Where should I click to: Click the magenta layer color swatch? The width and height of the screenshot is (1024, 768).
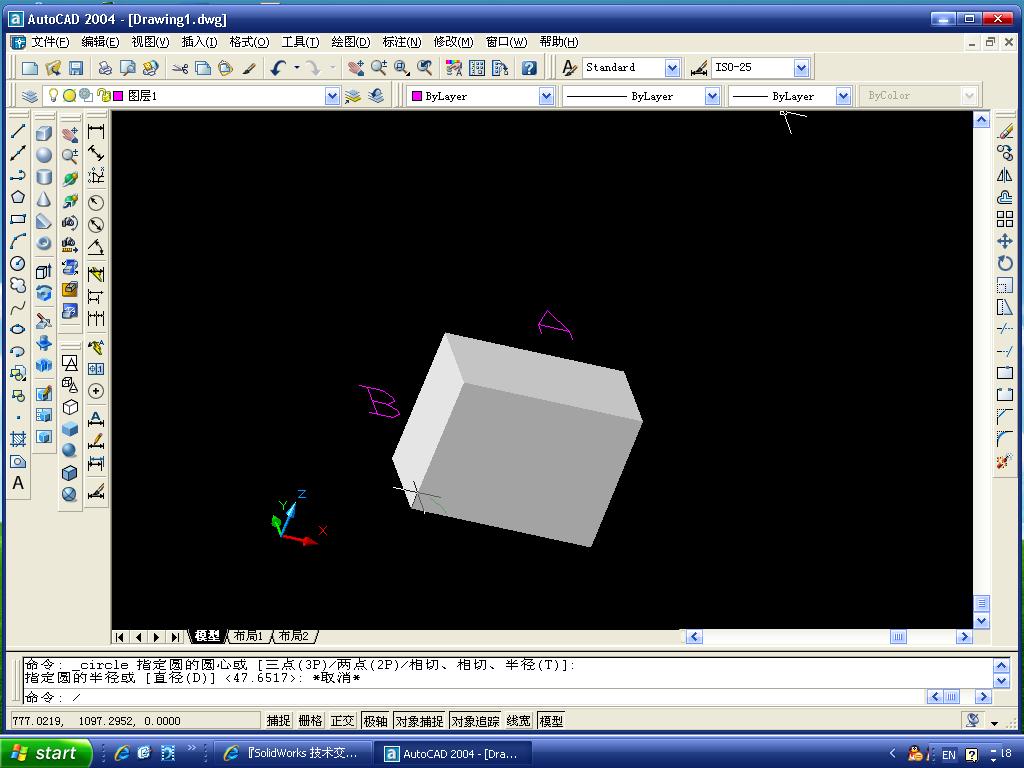click(x=118, y=96)
